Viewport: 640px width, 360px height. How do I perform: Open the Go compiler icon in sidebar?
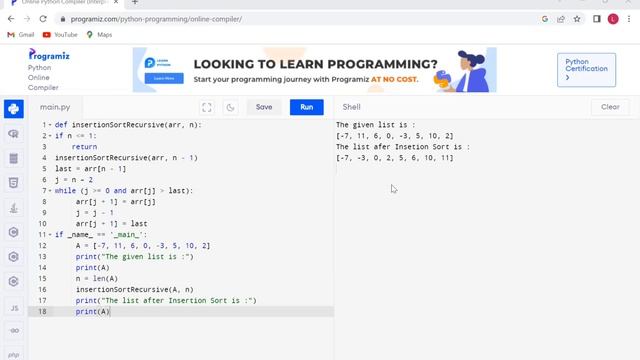coord(14,331)
